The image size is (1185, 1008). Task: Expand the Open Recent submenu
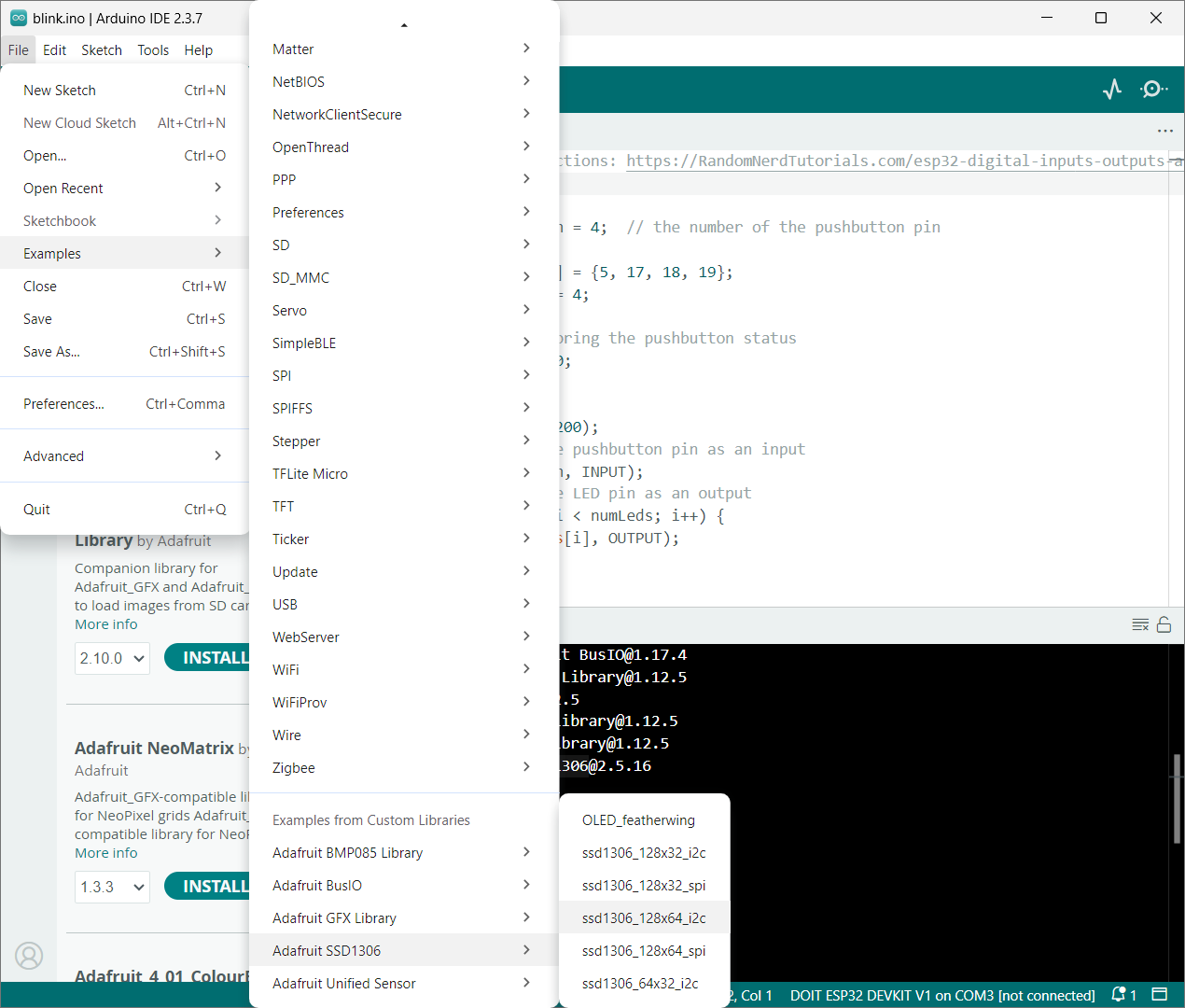[125, 189]
